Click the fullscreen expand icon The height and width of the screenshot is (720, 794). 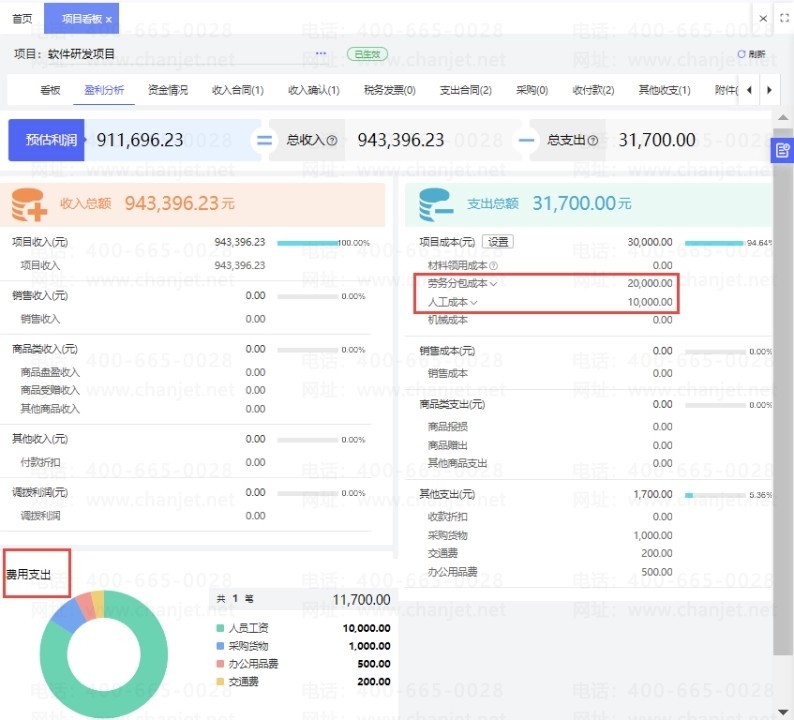click(784, 18)
